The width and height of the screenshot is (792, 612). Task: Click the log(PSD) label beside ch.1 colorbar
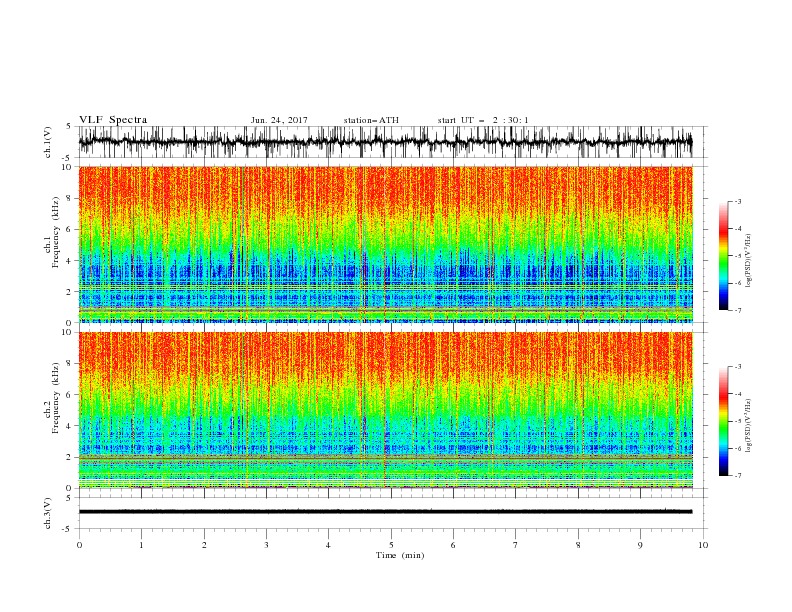tap(748, 261)
